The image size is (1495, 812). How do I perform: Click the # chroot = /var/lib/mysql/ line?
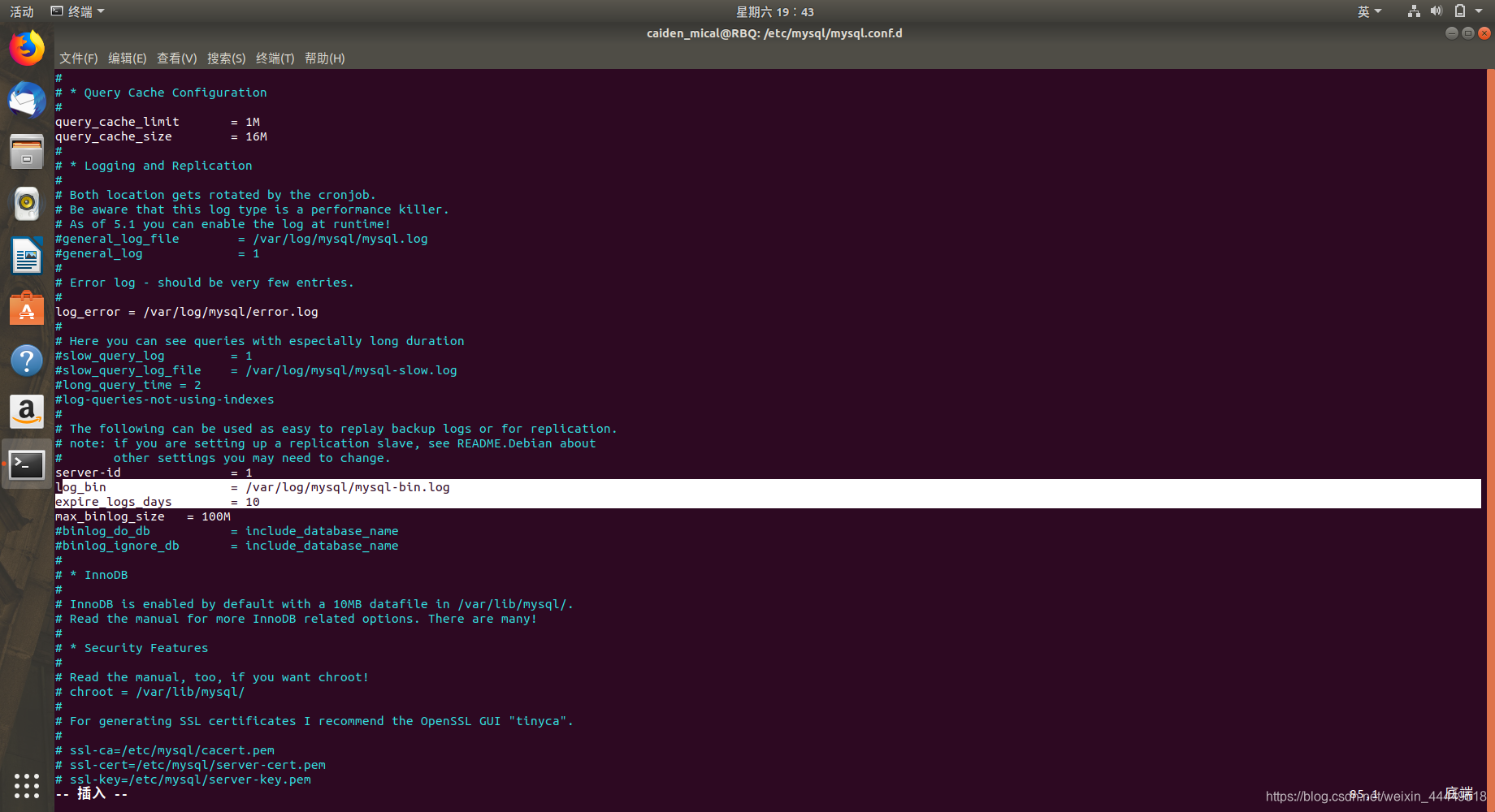tap(149, 692)
